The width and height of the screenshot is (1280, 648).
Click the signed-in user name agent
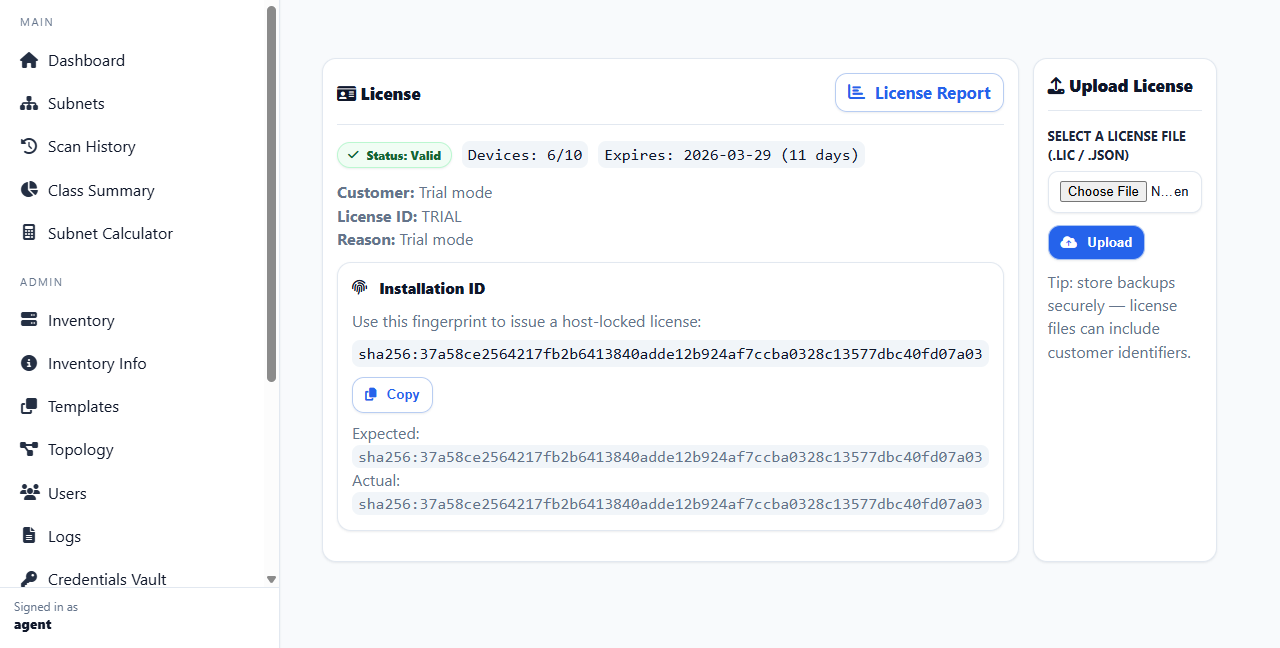click(x=33, y=624)
